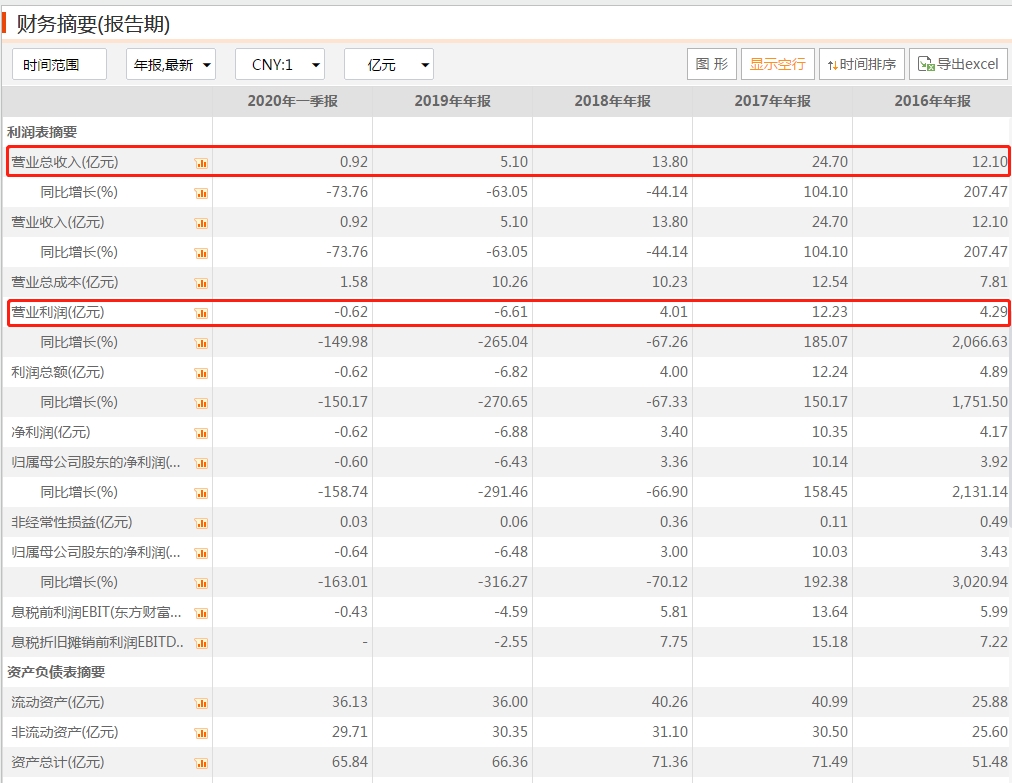1012x783 pixels.
Task: Open the 年报,最新 report type dropdown
Action: coord(171,65)
